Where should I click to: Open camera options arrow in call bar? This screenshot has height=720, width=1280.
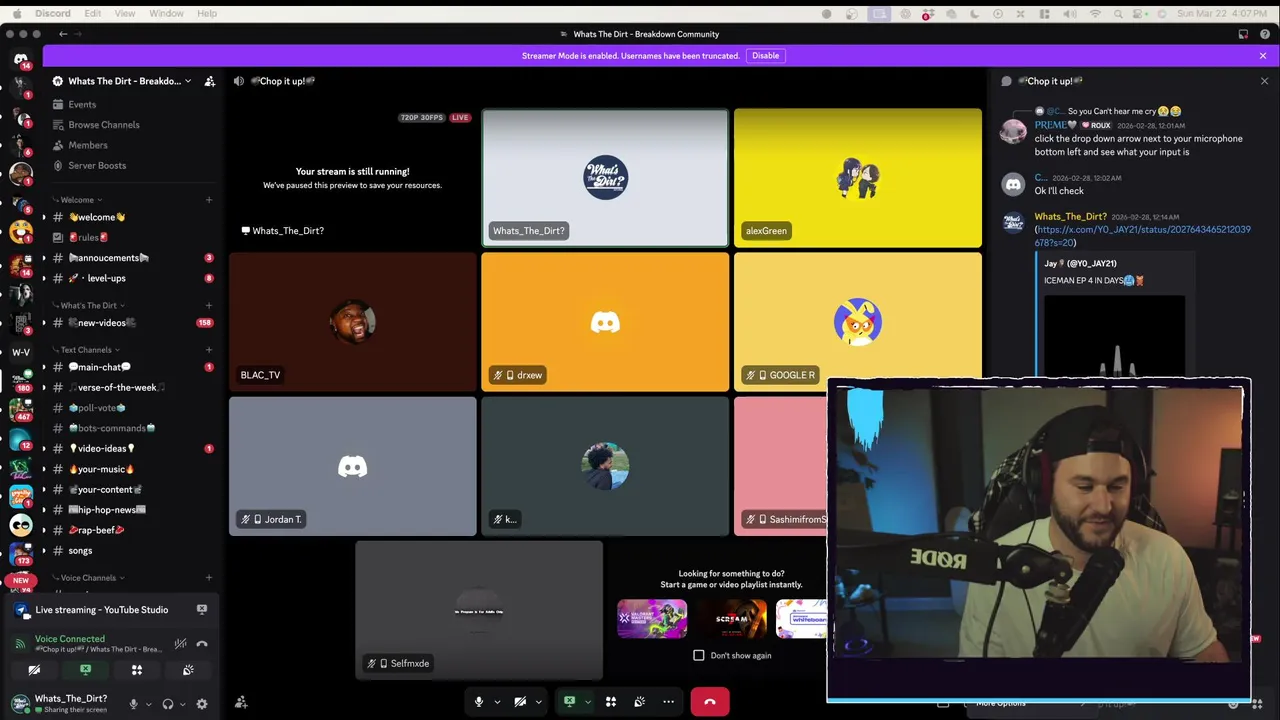tap(538, 702)
